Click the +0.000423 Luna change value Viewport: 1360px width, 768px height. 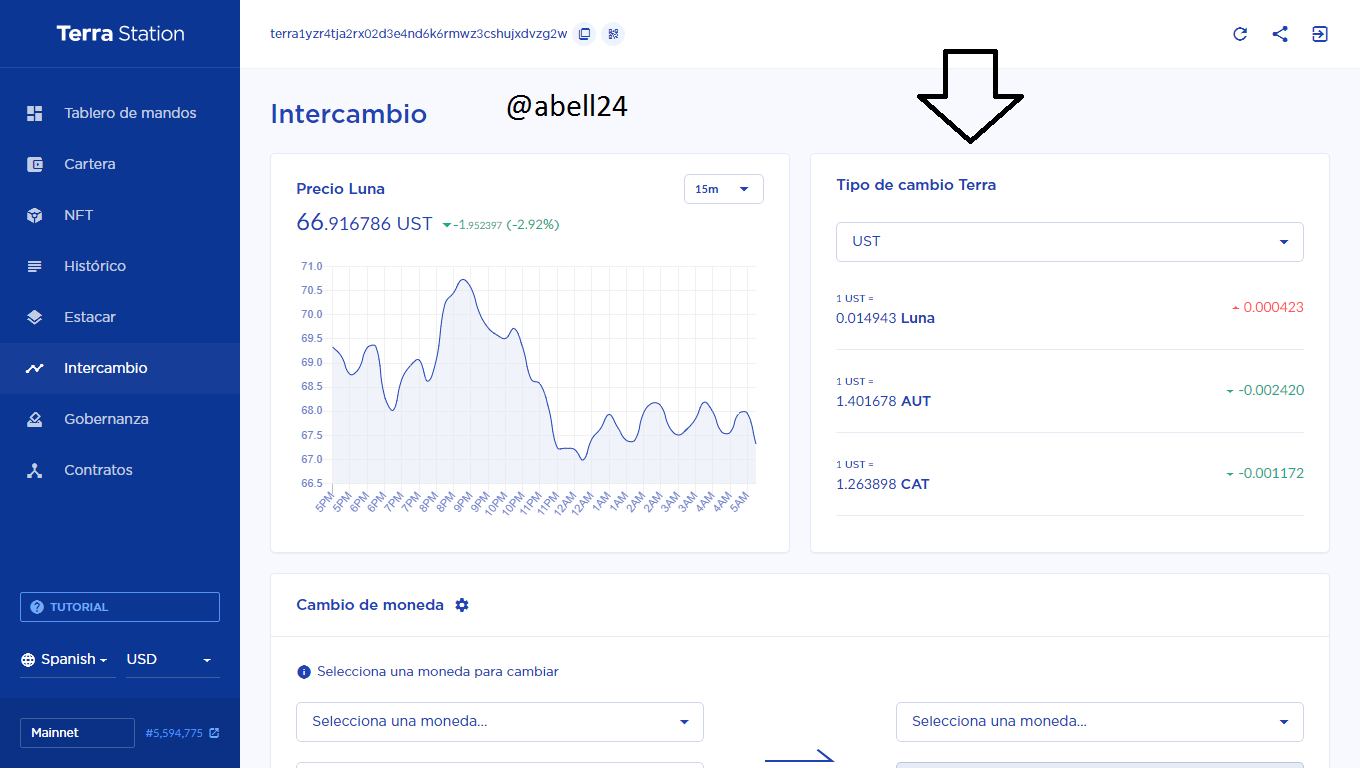pos(1267,307)
